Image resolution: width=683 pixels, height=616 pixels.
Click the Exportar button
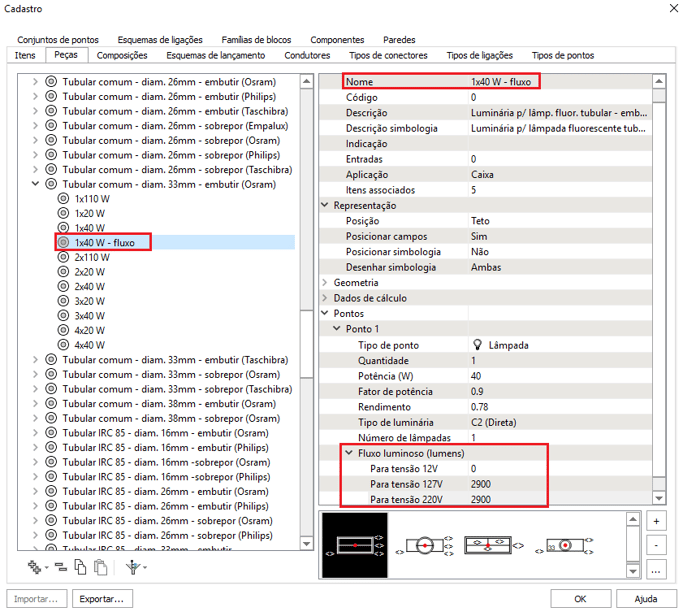[103, 599]
